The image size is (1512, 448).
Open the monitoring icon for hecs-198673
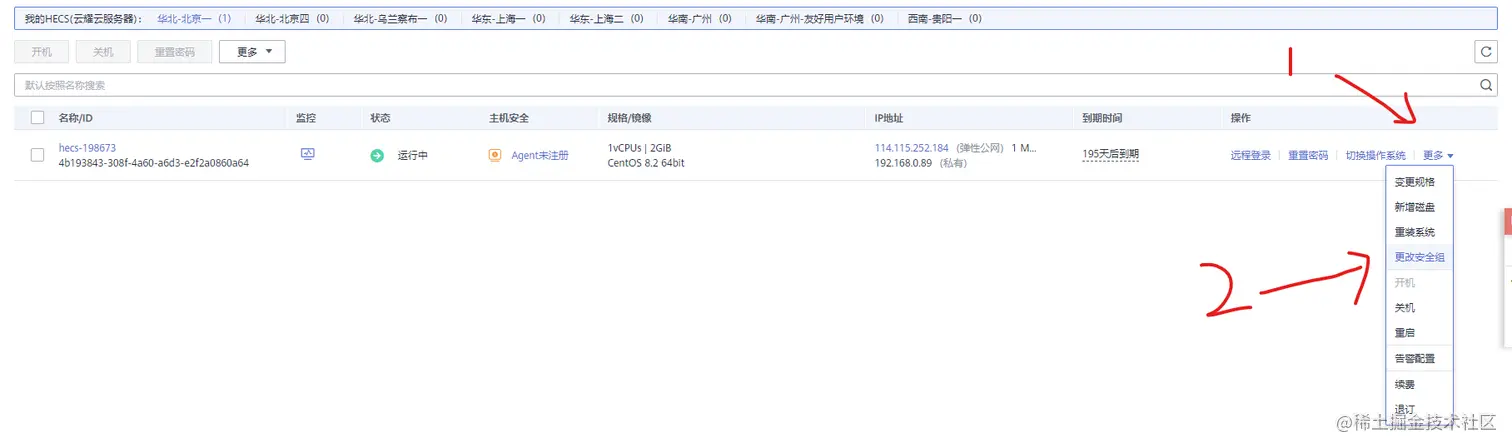click(x=308, y=155)
